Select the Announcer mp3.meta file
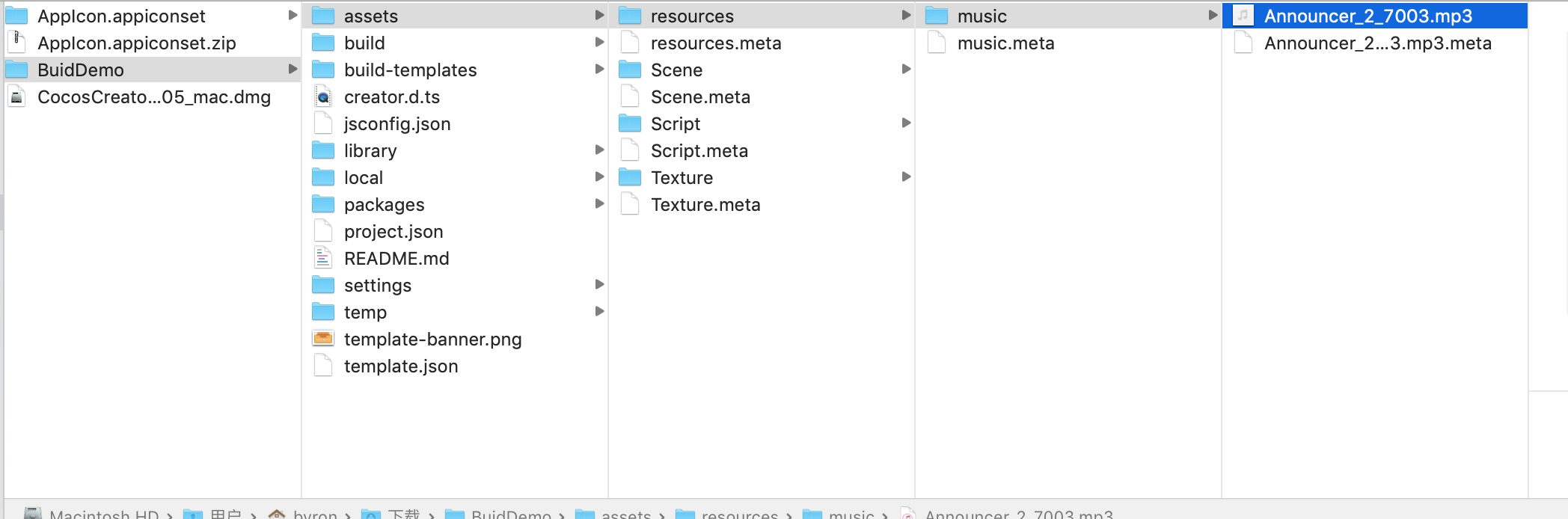Viewport: 1568px width, 519px height. (1377, 43)
